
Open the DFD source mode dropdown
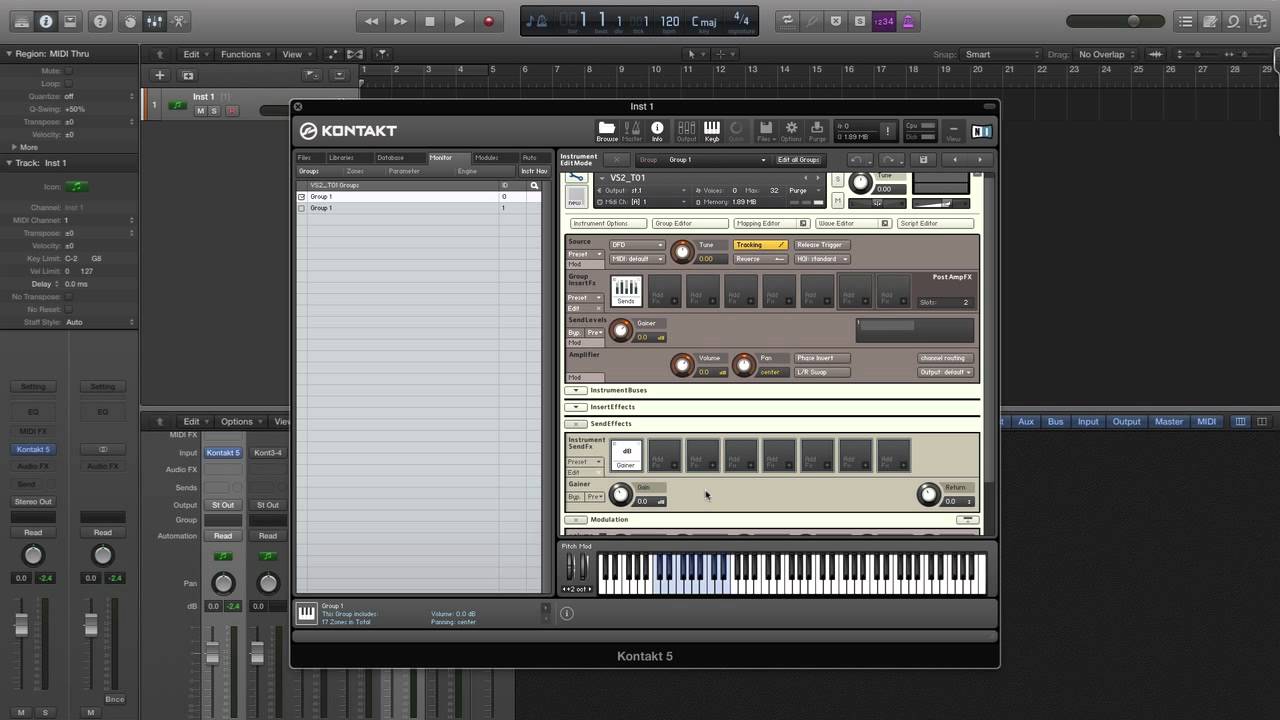click(636, 245)
